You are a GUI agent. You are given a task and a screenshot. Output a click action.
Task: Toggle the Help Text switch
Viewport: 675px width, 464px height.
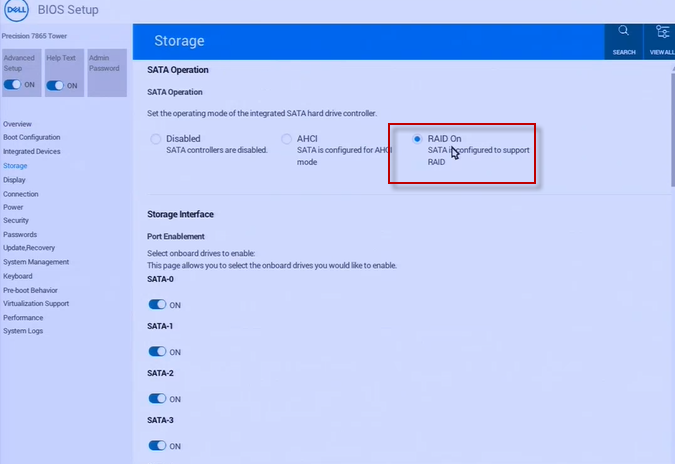(55, 85)
